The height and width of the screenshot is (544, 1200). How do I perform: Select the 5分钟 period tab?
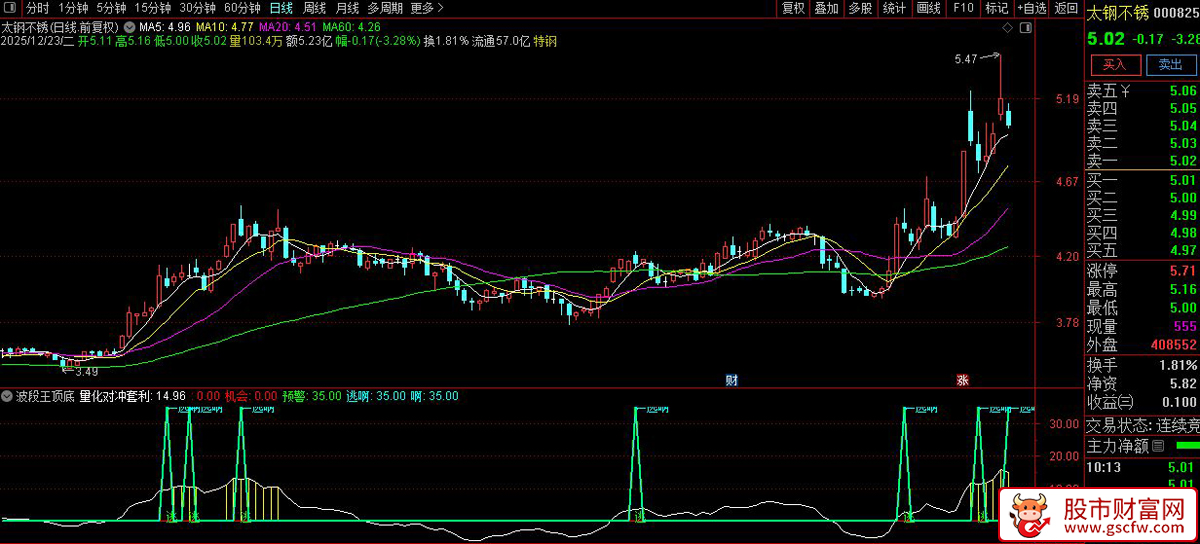(111, 8)
